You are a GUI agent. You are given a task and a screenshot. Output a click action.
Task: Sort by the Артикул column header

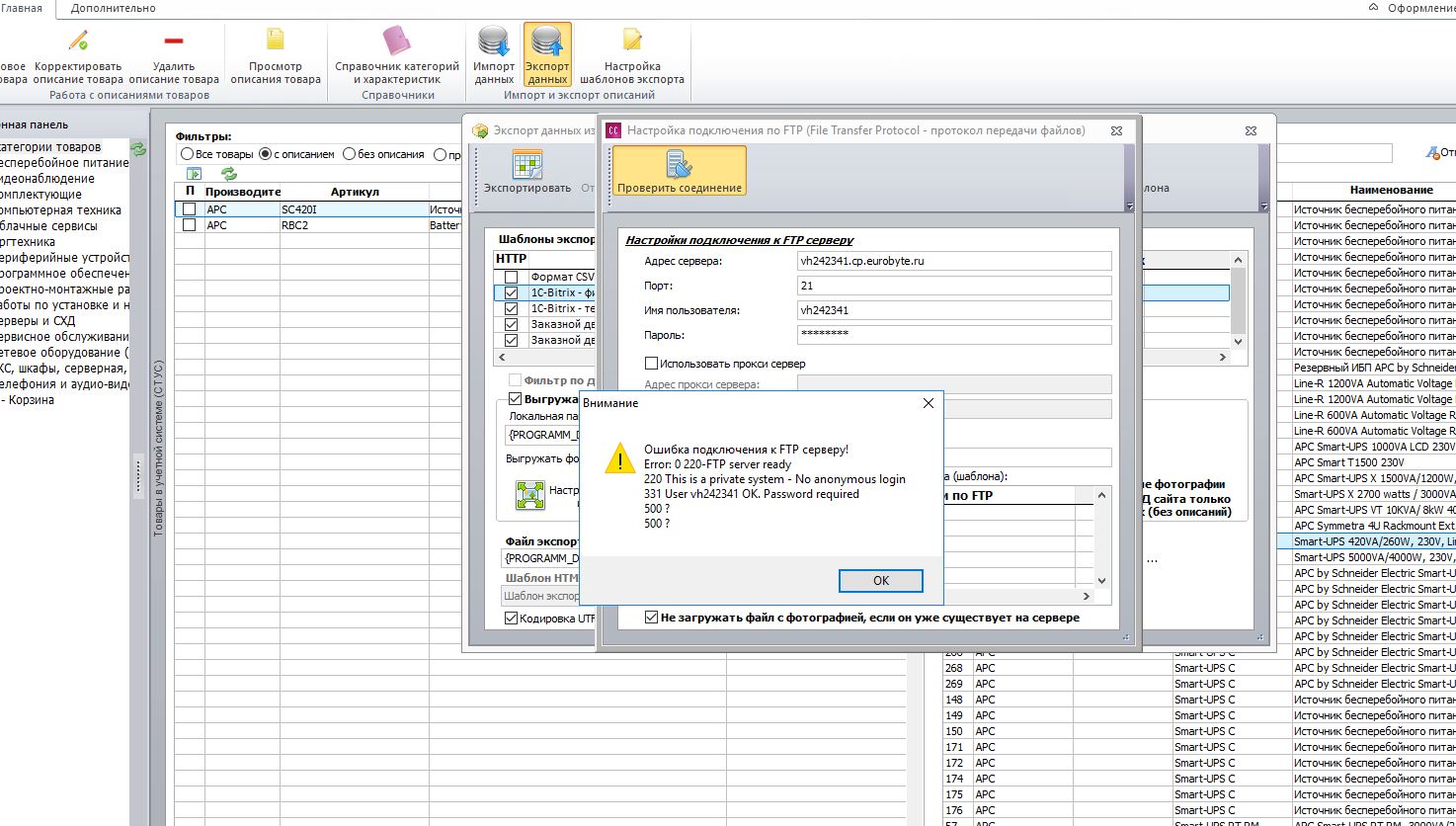[355, 192]
